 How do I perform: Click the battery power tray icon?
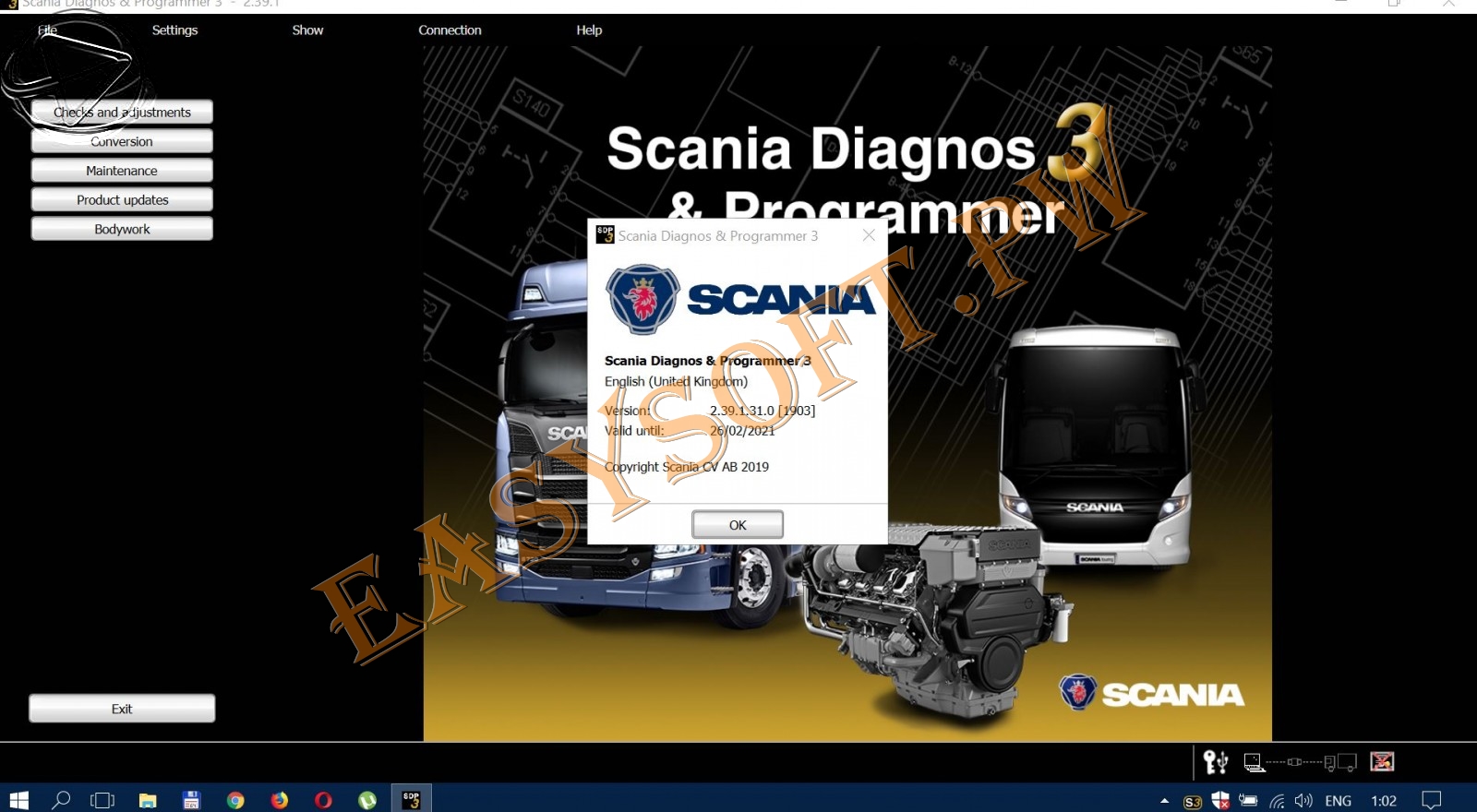pyautogui.click(x=1248, y=801)
